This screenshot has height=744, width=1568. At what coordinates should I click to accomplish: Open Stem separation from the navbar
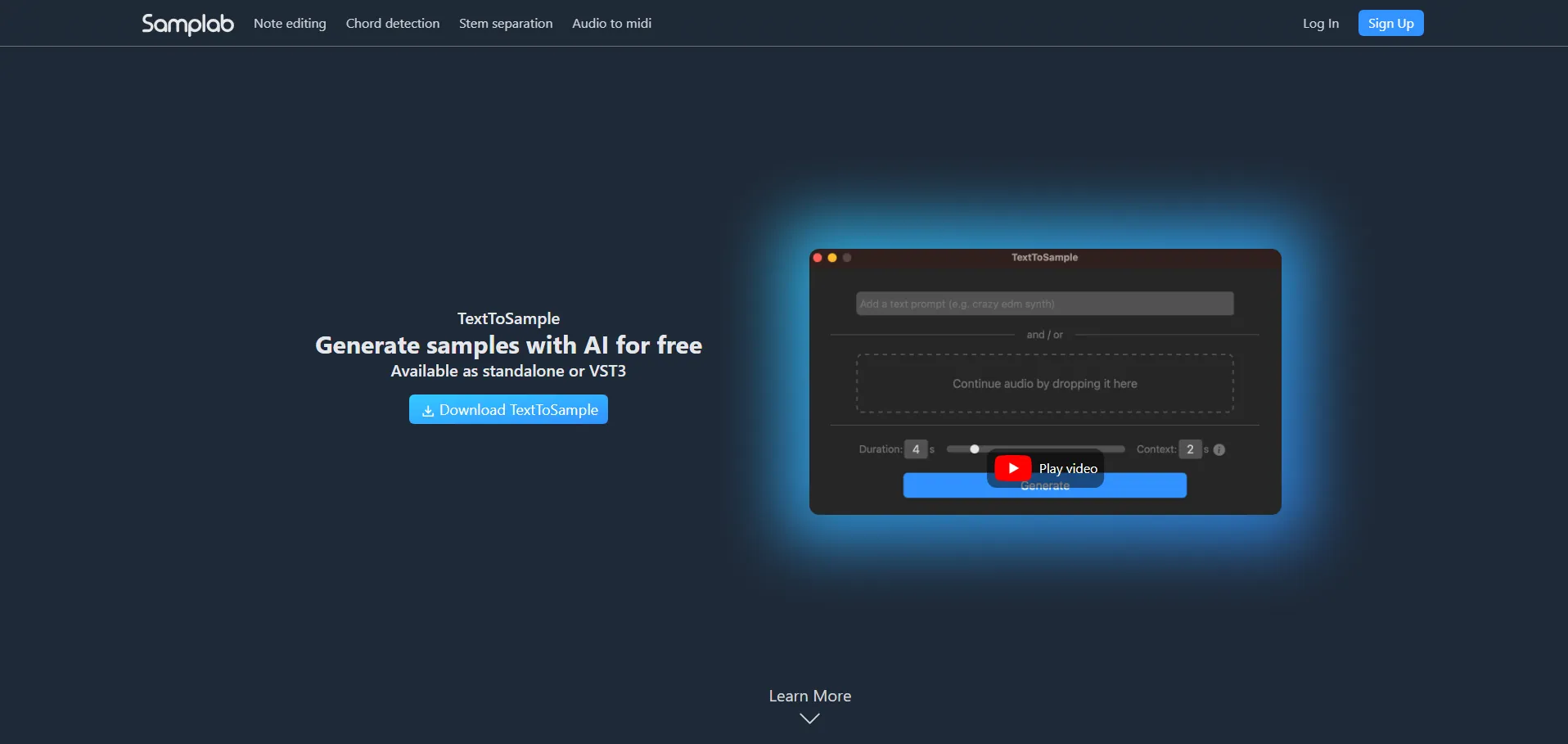coord(506,24)
